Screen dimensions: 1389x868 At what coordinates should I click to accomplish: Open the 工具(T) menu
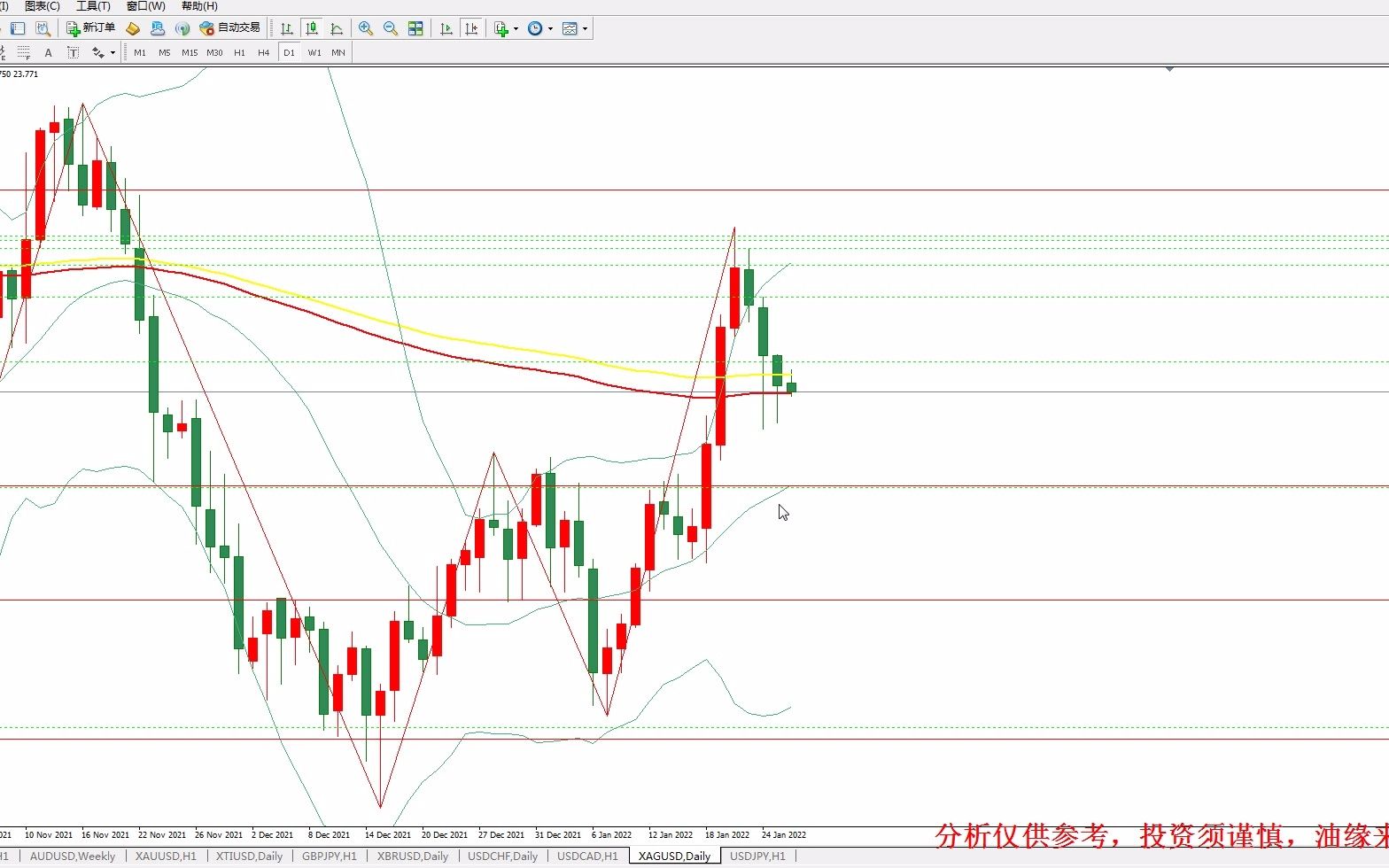(x=93, y=6)
